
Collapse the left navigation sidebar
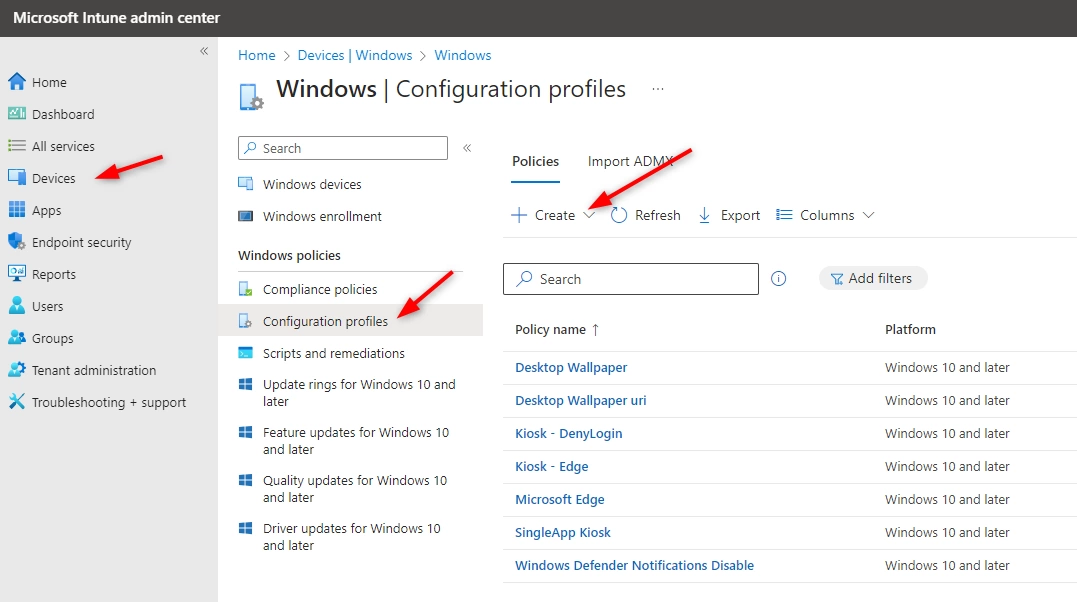[x=204, y=51]
